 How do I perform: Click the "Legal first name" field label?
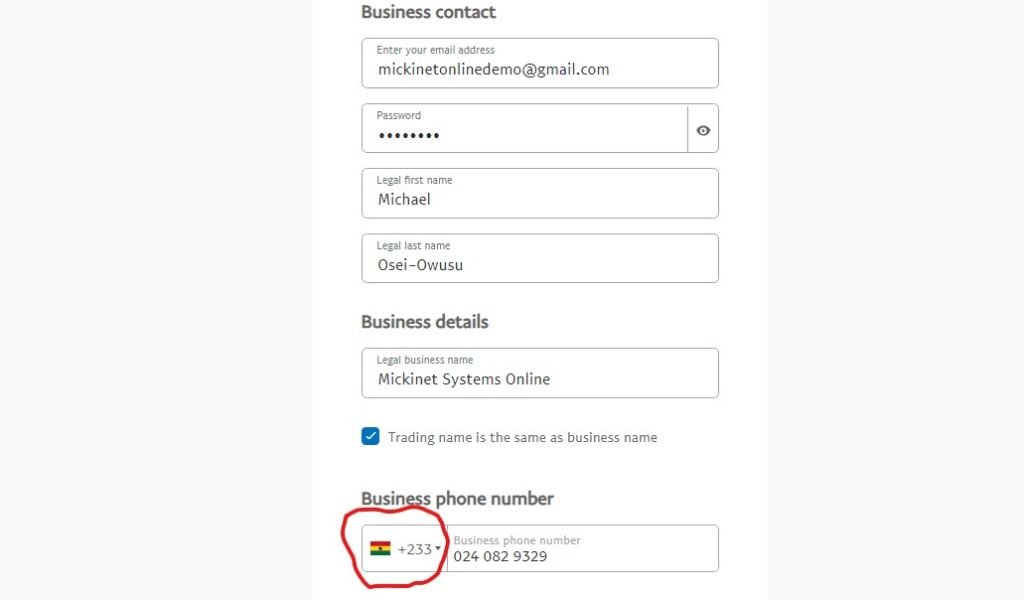414,180
